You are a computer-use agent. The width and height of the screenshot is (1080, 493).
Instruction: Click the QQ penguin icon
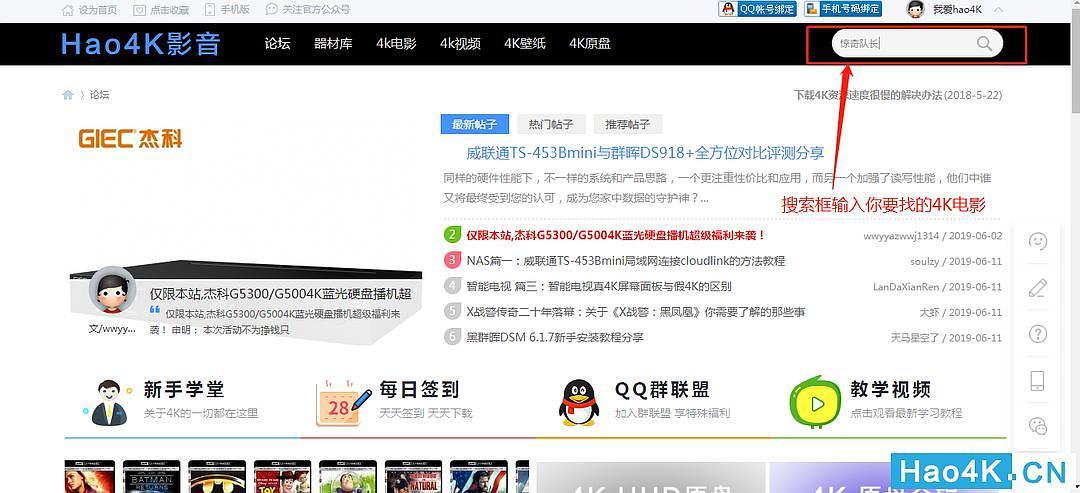pos(578,402)
